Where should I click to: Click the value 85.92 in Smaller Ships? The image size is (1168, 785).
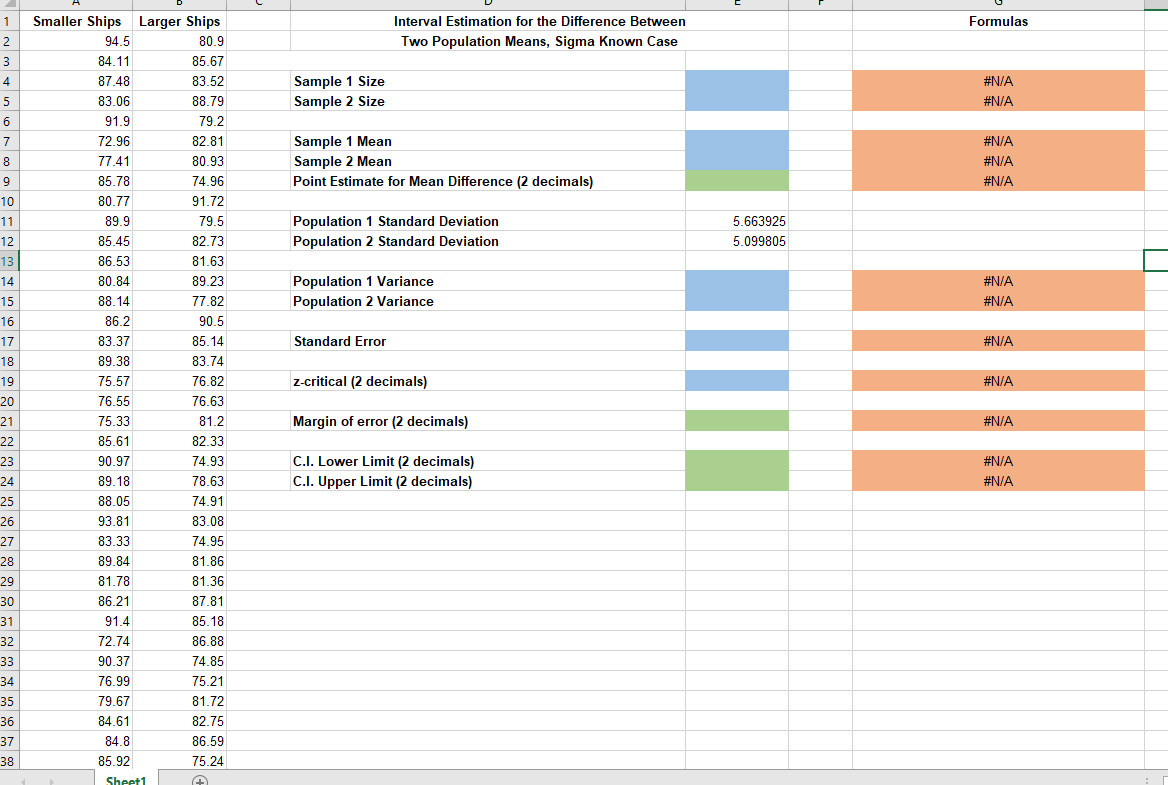click(113, 761)
